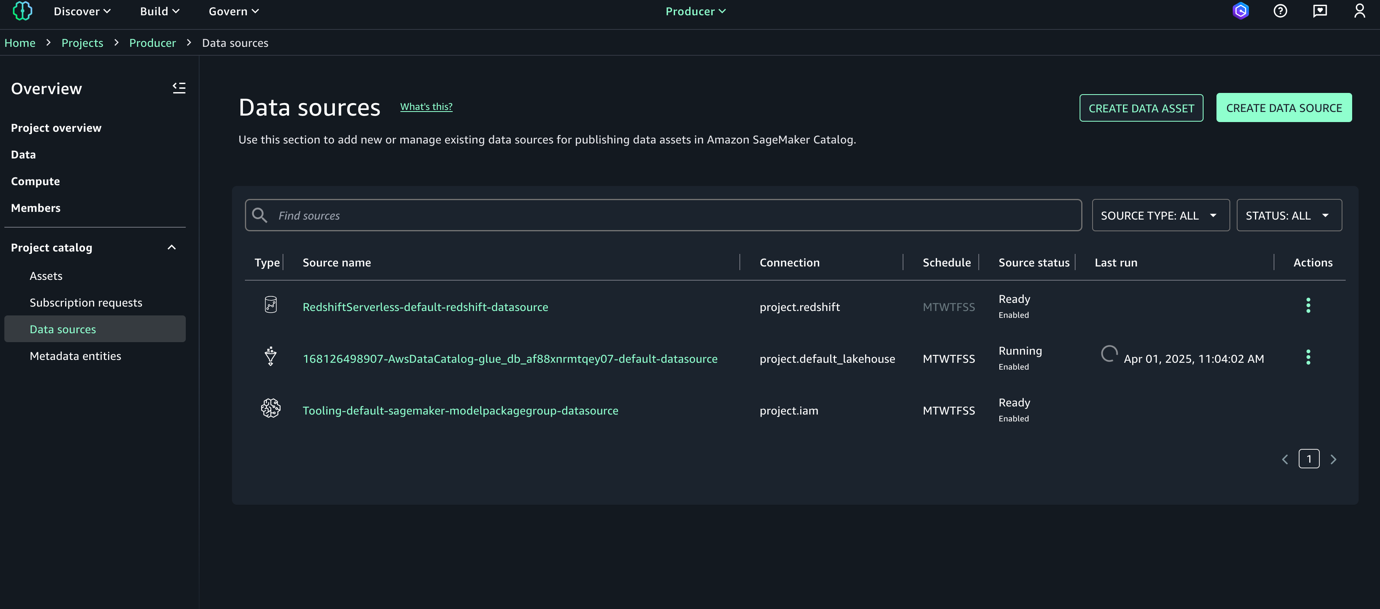The image size is (1380, 609).
Task: Select Members in sidebar
Action: pyautogui.click(x=35, y=208)
